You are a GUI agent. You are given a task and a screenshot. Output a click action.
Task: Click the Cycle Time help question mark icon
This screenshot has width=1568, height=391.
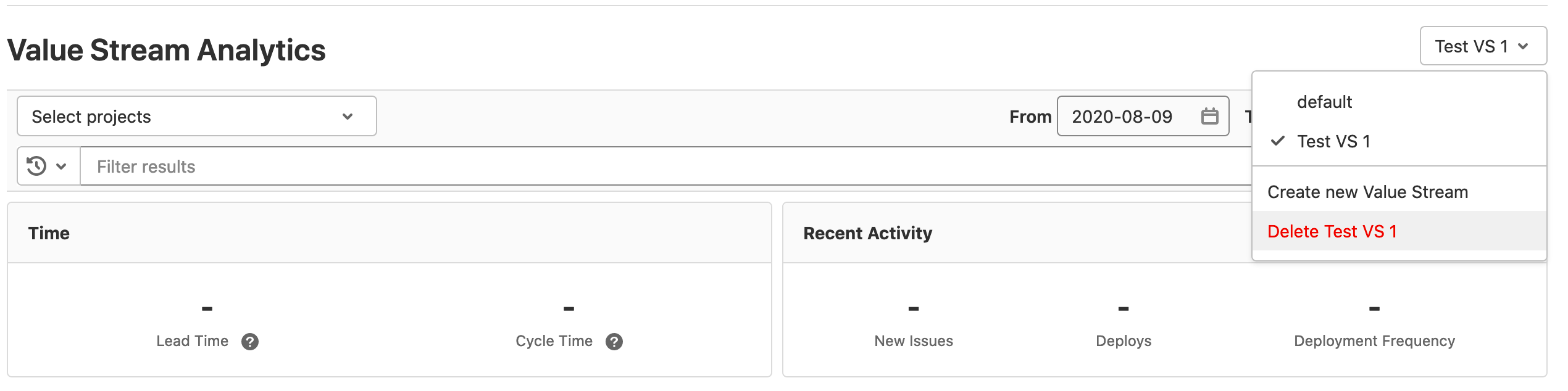[x=614, y=342]
